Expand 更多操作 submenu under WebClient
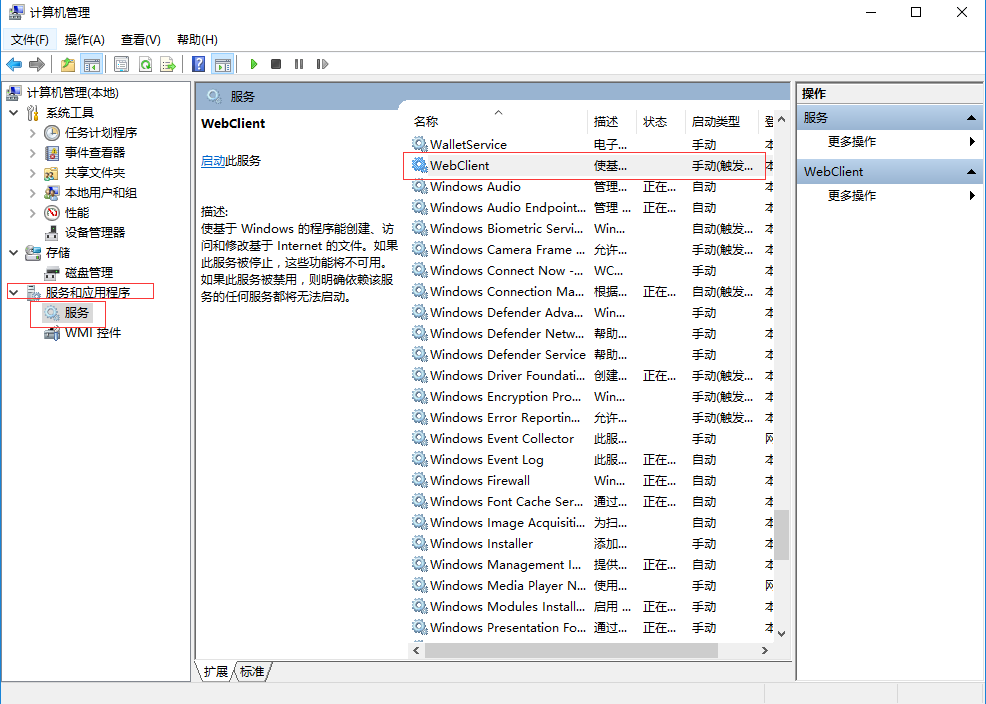This screenshot has width=986, height=704. [971, 196]
